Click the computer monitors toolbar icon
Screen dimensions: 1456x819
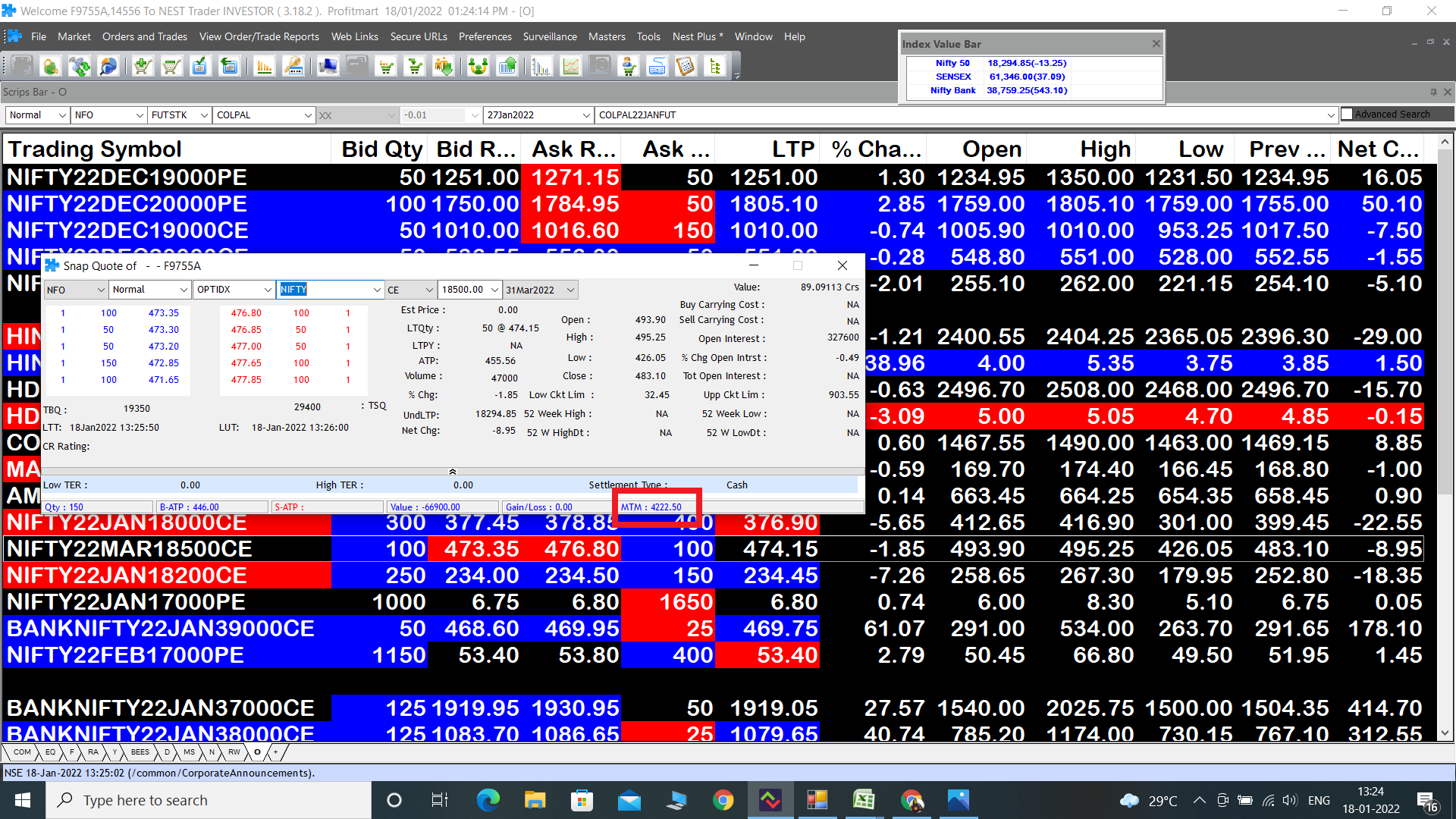pyautogui.click(x=328, y=67)
